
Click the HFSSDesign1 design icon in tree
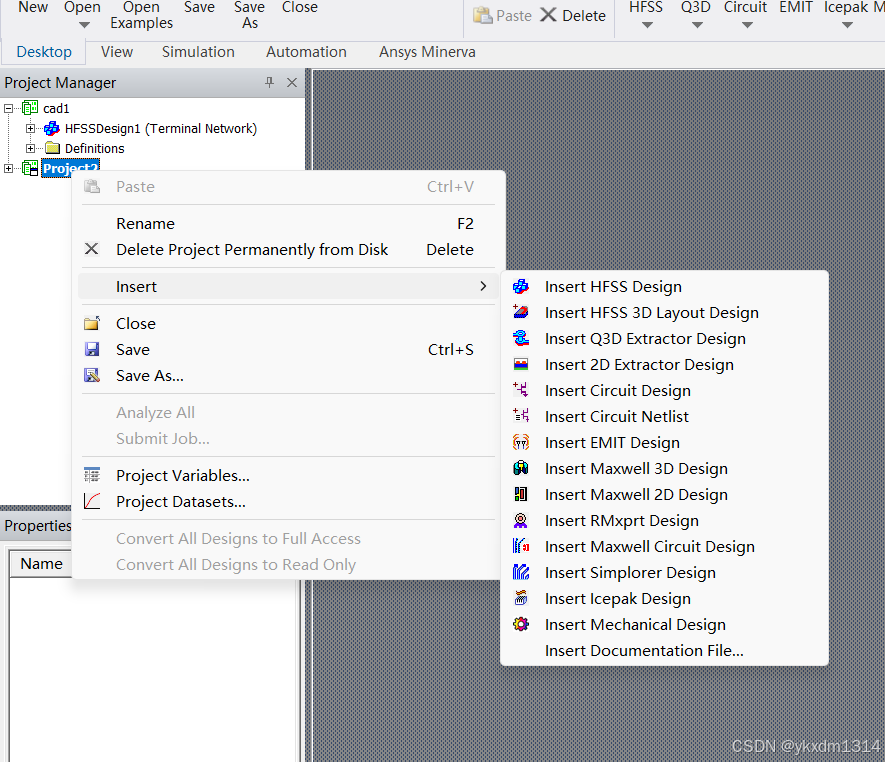point(51,129)
